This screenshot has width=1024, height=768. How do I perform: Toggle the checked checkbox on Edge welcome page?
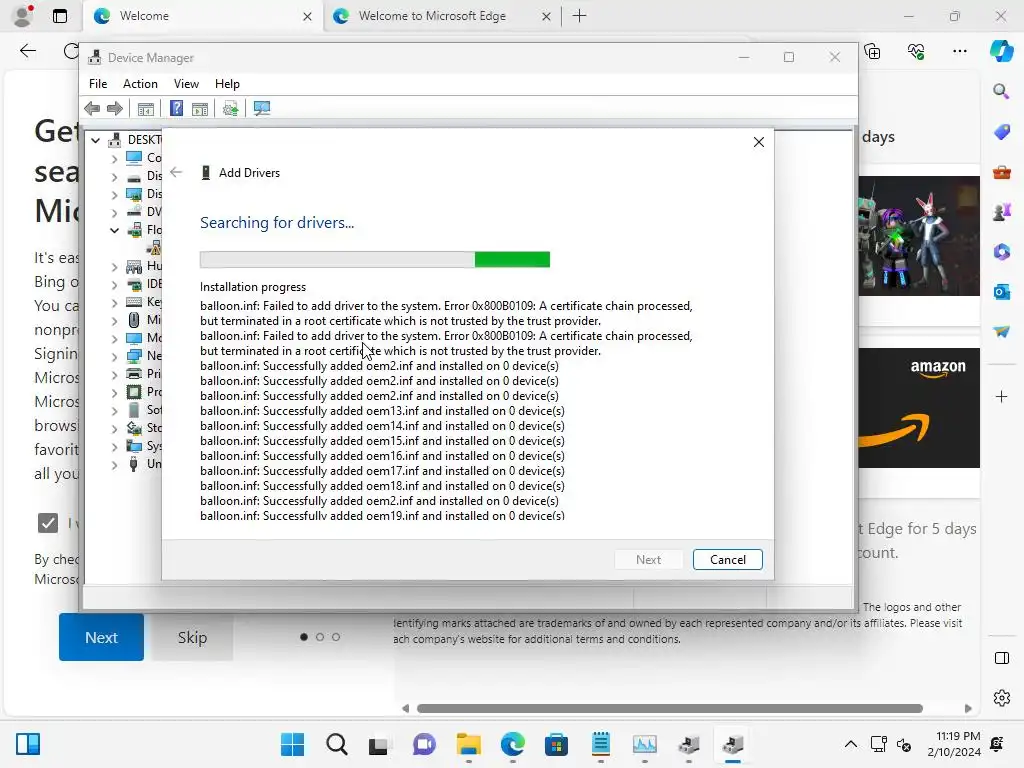(48, 522)
